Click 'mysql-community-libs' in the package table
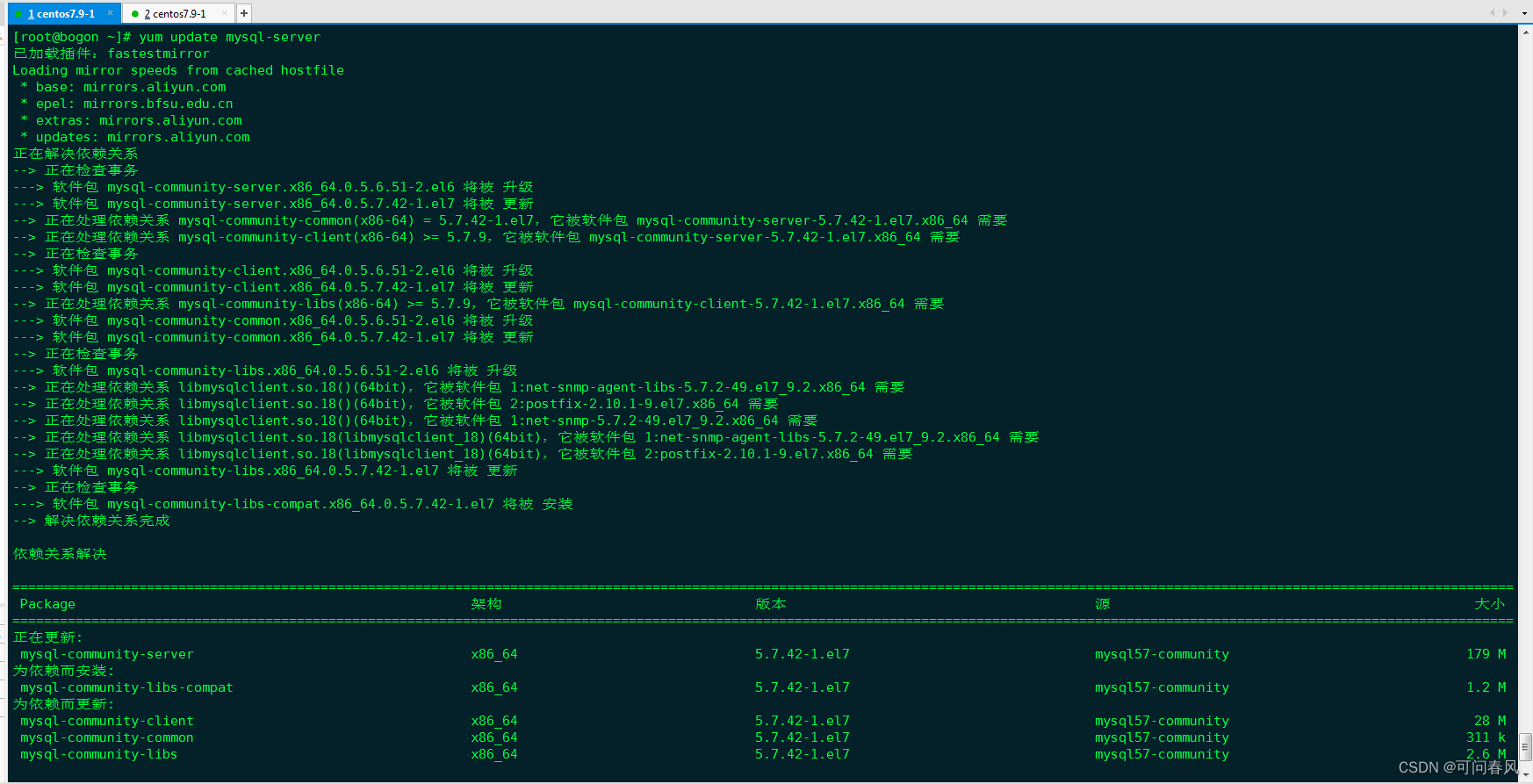Image resolution: width=1533 pixels, height=784 pixels. coord(99,754)
